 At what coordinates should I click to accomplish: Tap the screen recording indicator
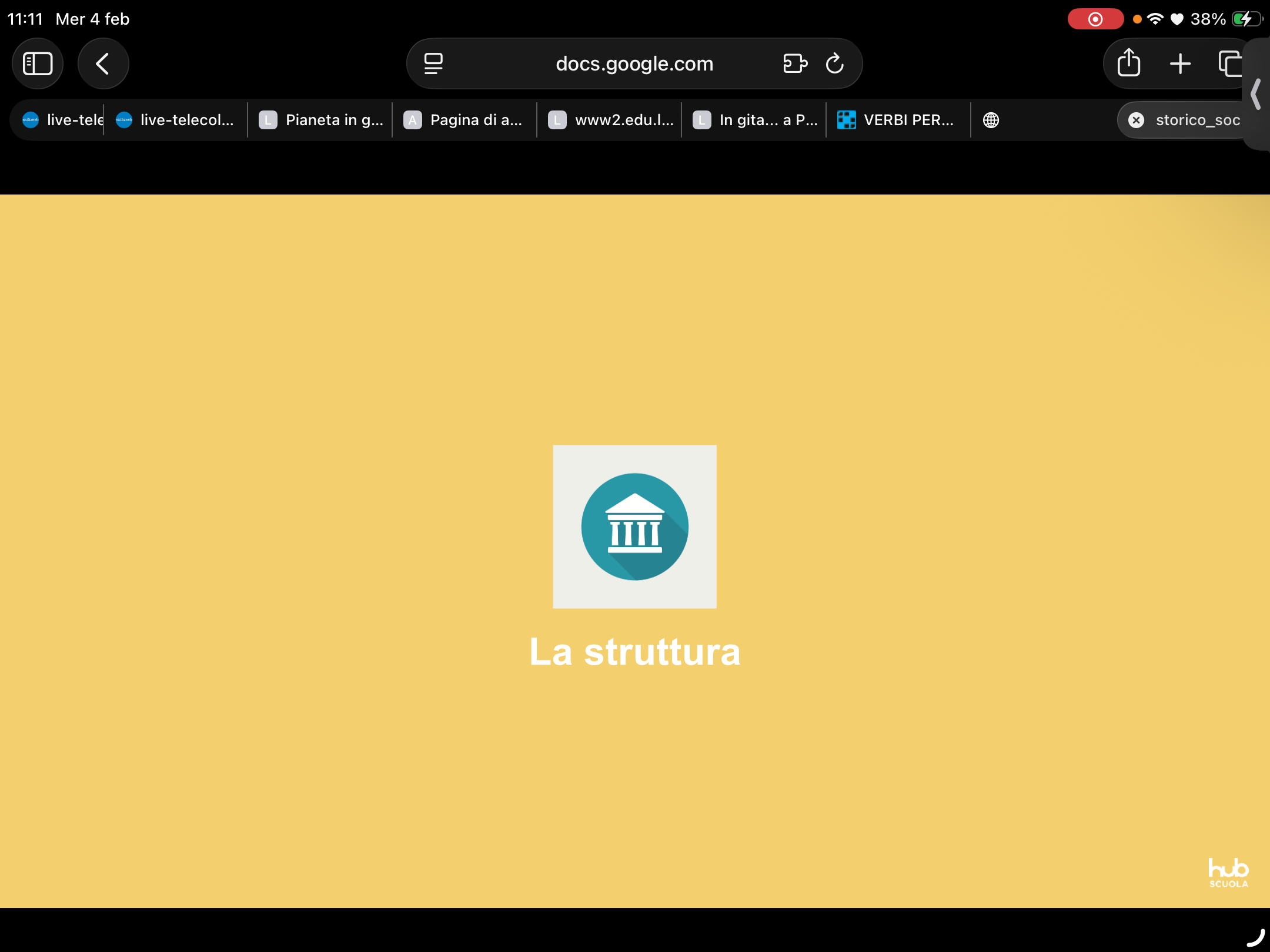point(1095,19)
